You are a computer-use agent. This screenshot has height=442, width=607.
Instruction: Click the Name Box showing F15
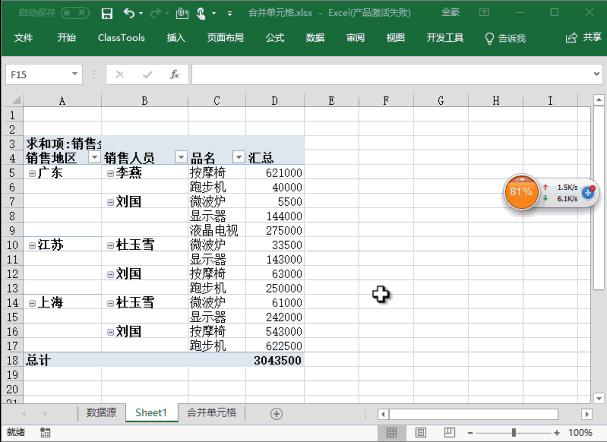pos(38,74)
